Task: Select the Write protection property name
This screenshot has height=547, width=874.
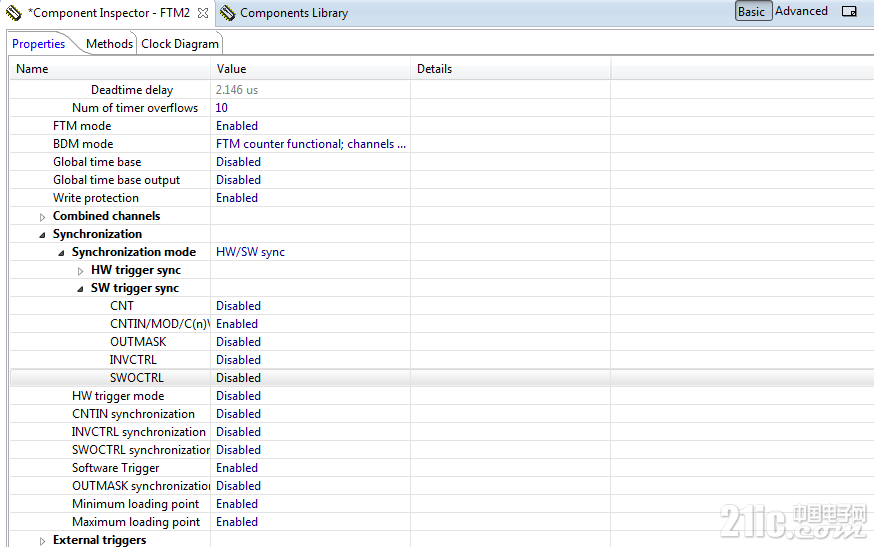Action: tap(96, 197)
